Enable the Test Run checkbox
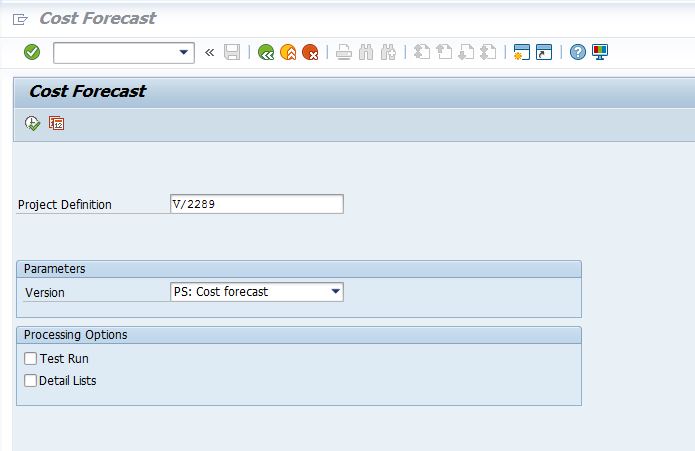Viewport: 695px width, 451px height. click(31, 358)
